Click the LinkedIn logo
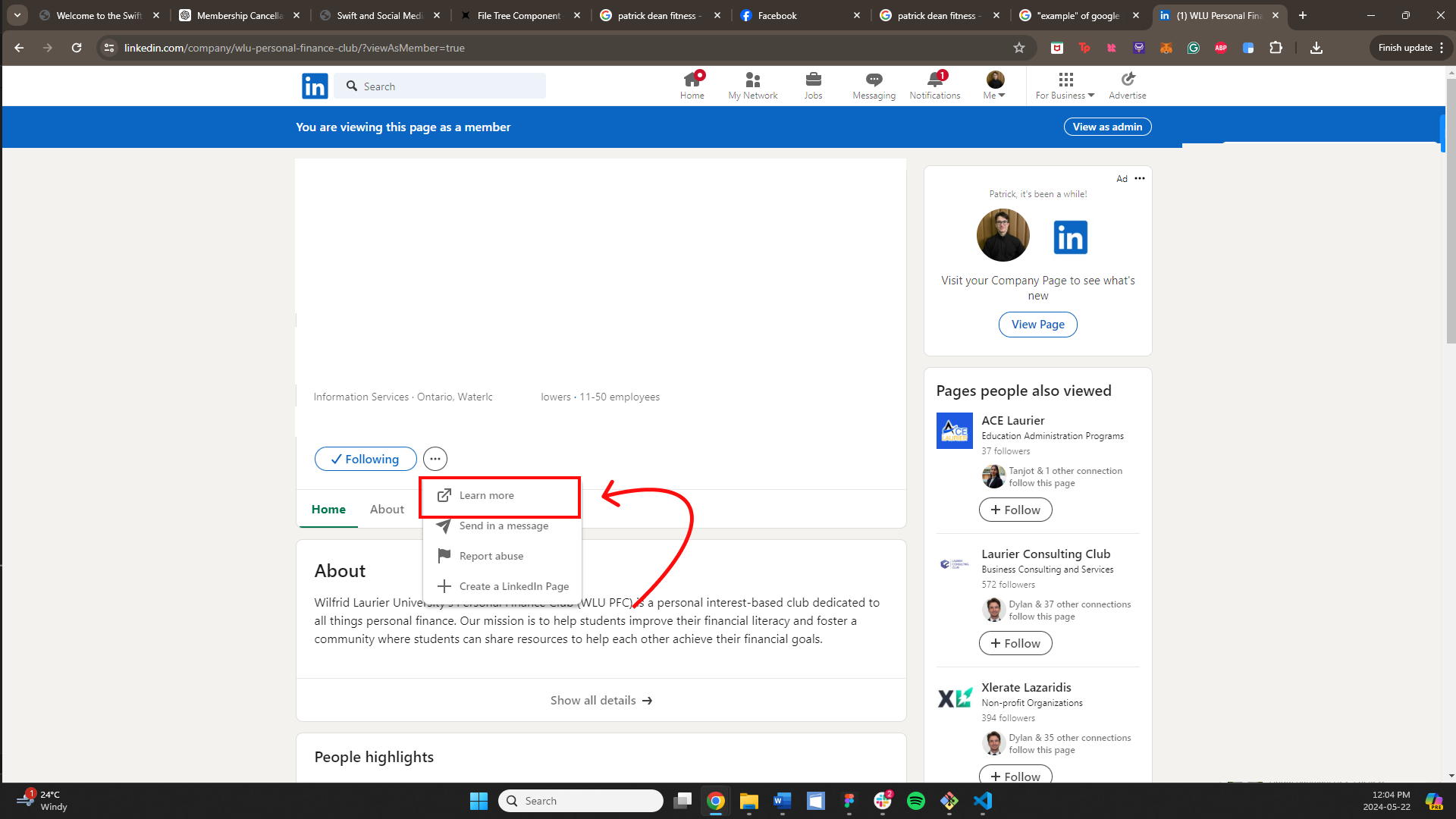Viewport: 1456px width, 819px height. (x=315, y=86)
